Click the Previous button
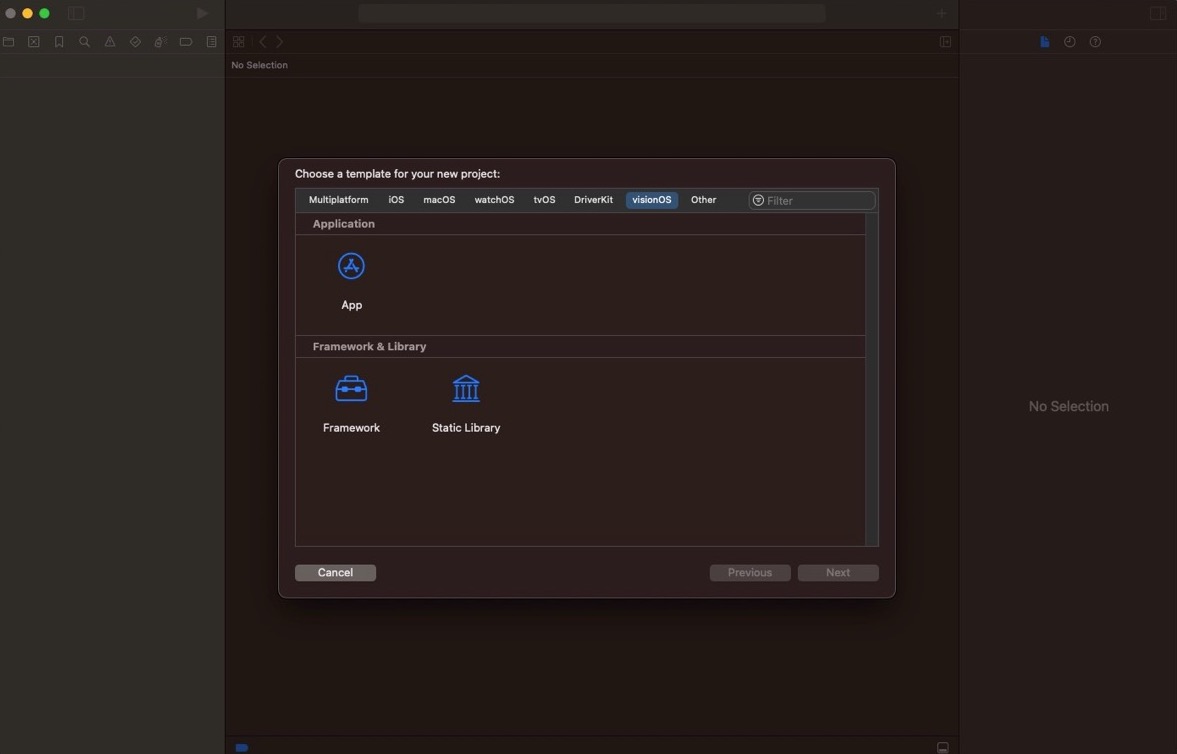 pyautogui.click(x=750, y=573)
